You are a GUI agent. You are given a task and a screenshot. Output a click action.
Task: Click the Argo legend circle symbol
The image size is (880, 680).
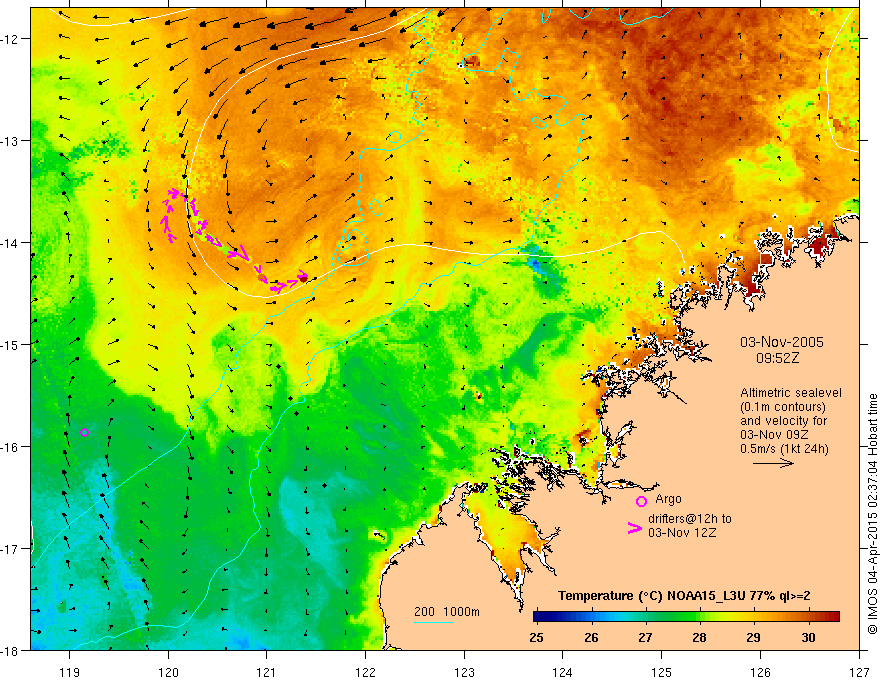pyautogui.click(x=641, y=501)
